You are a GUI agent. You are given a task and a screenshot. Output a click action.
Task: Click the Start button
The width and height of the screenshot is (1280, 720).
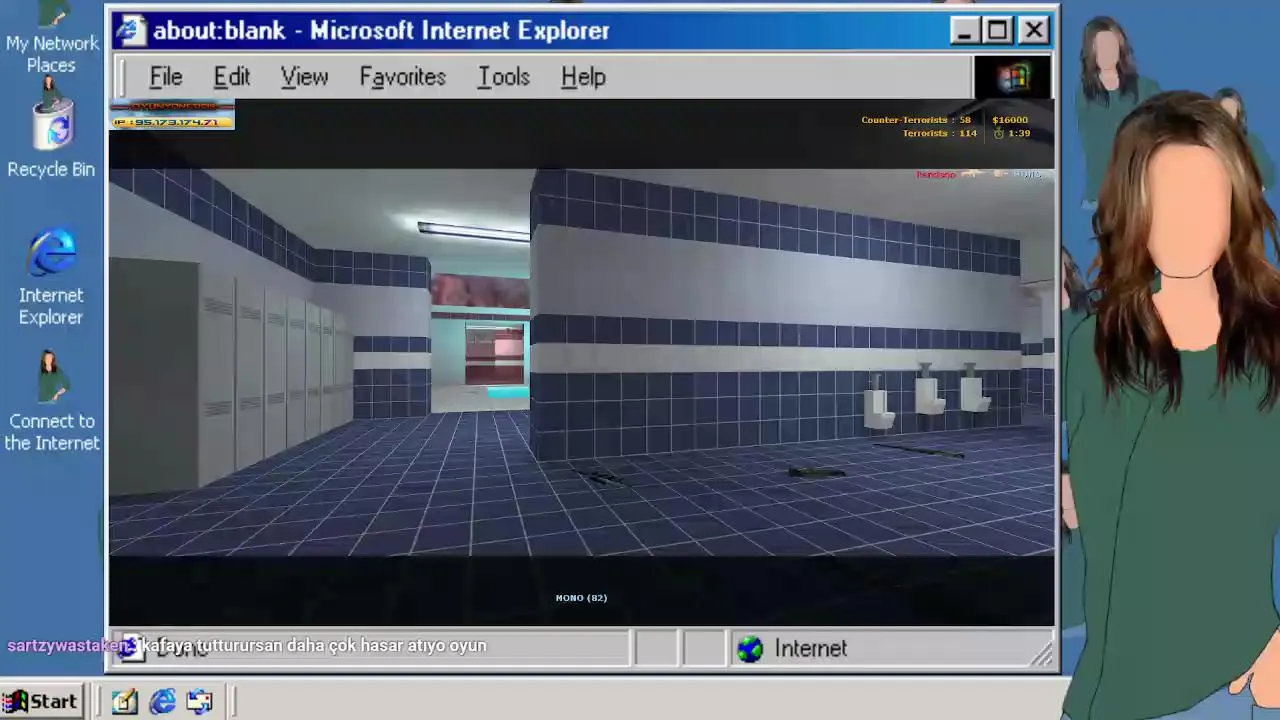tap(40, 701)
